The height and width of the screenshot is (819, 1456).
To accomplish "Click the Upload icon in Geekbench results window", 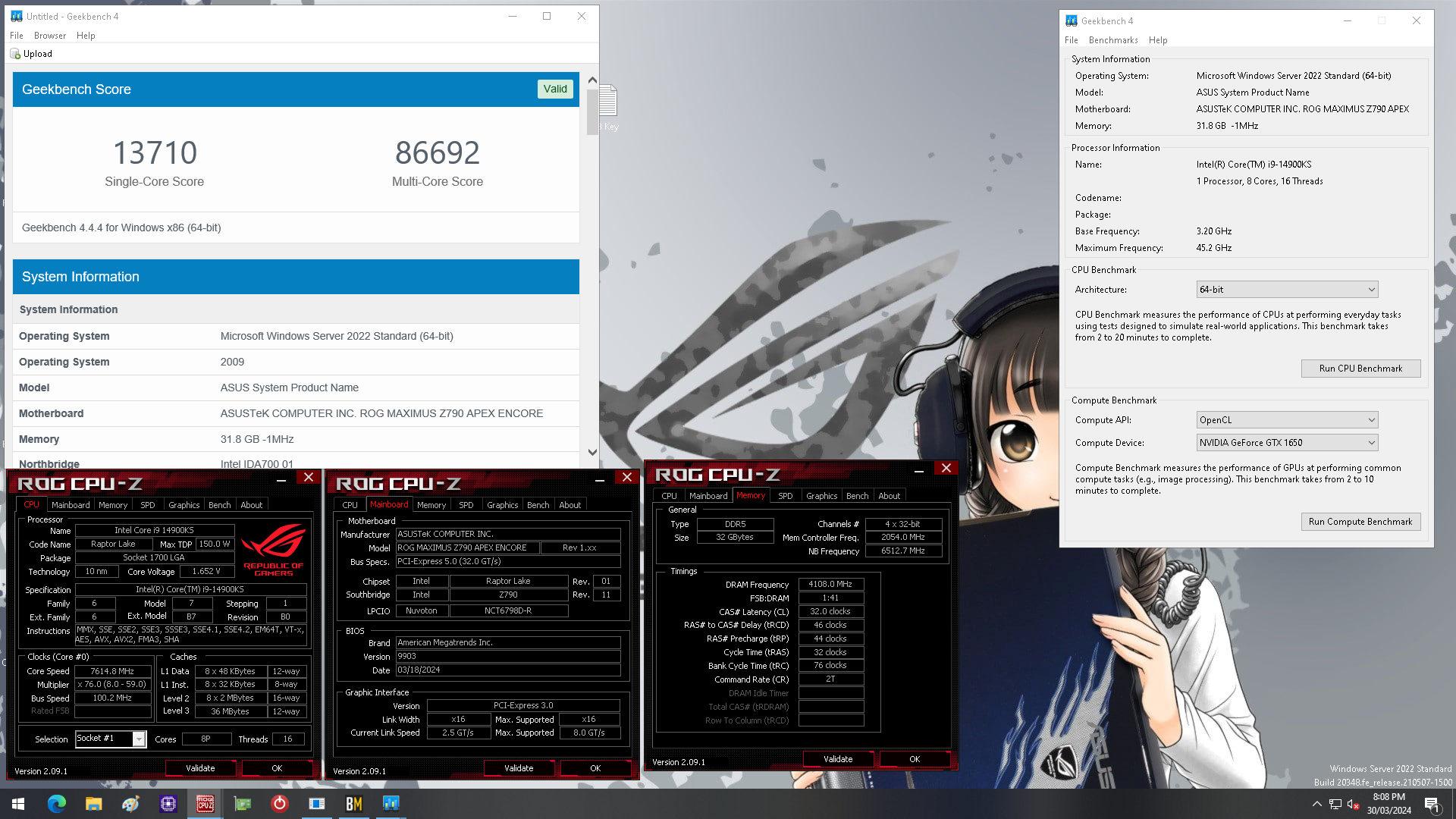I will (x=15, y=54).
